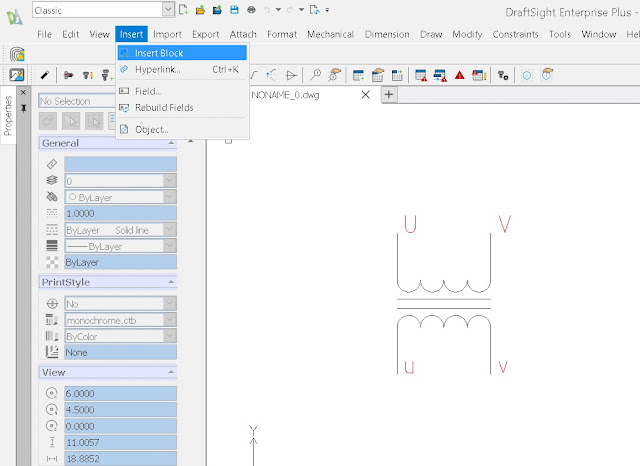Viewport: 640px width, 466px height.
Task: Collapse the View section
Action: (x=171, y=372)
